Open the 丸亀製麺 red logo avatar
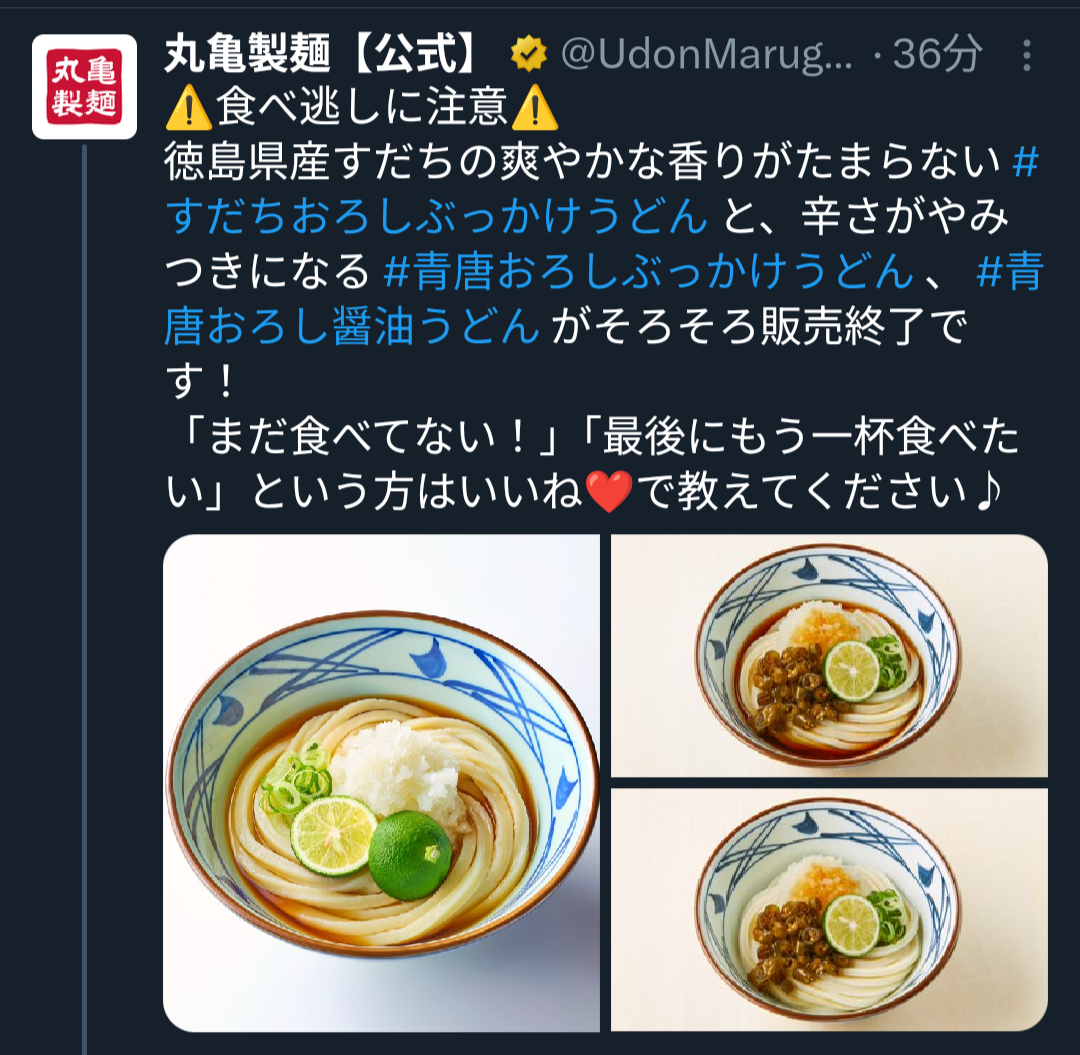This screenshot has width=1080, height=1055. 84,87
